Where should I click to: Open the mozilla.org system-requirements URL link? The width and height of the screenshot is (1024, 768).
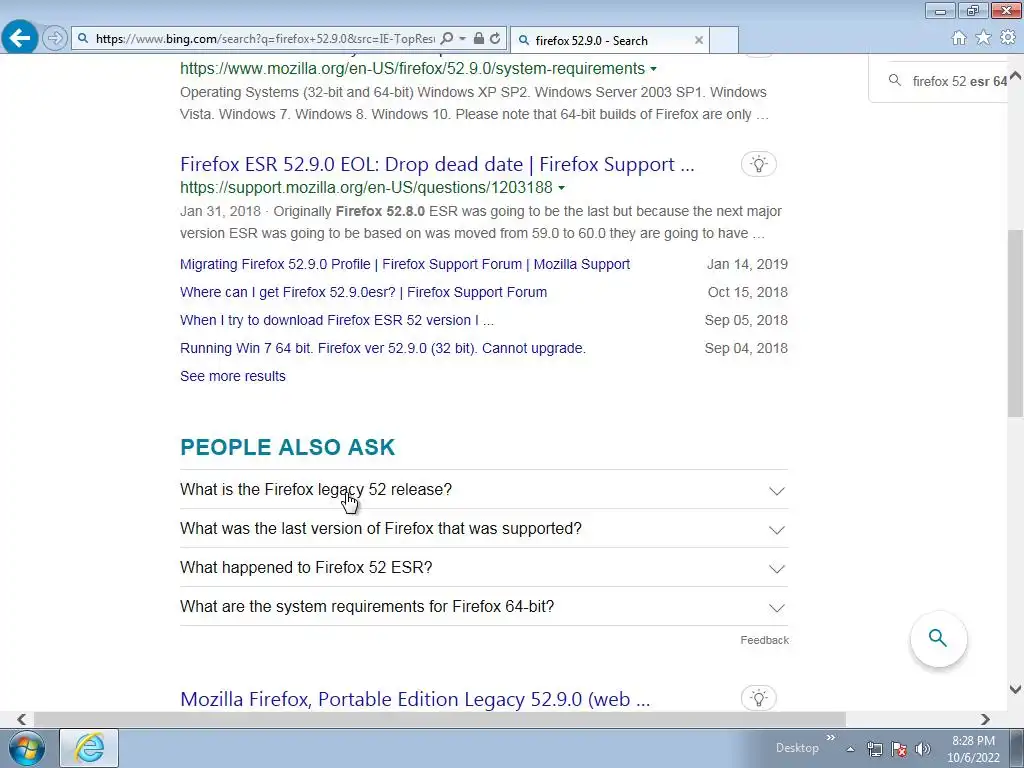point(412,69)
